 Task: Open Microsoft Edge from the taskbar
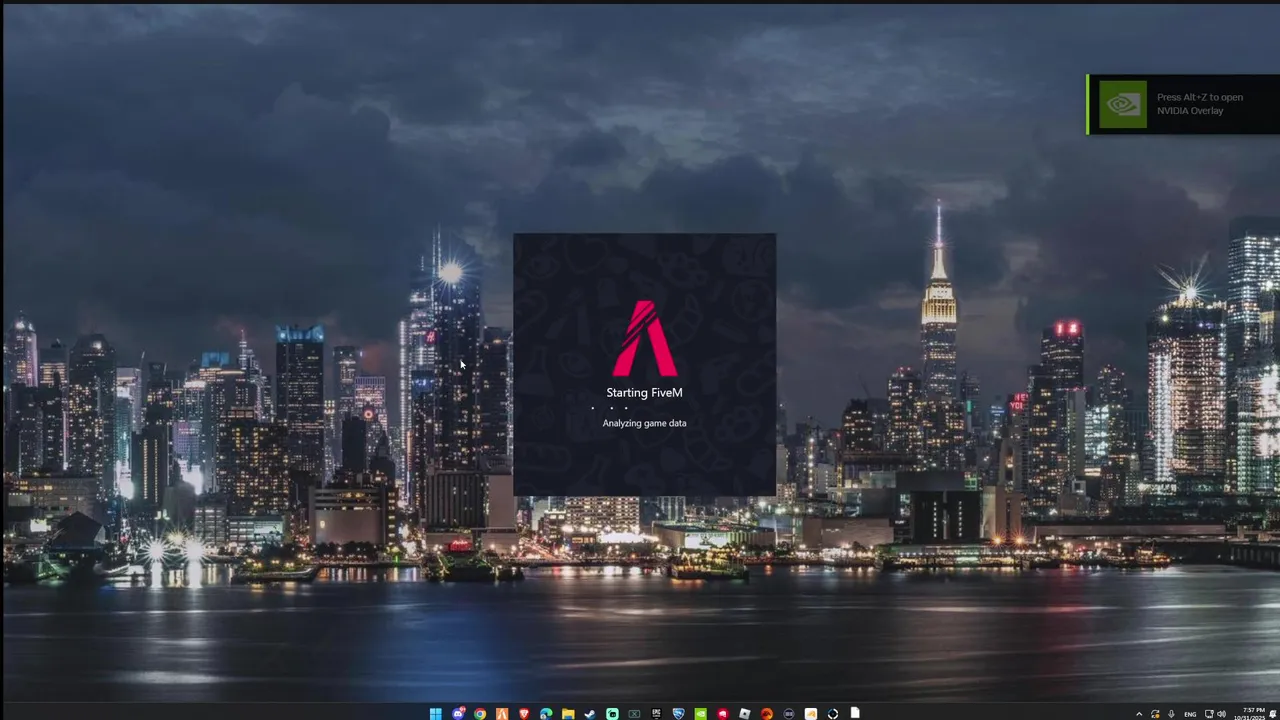(546, 714)
